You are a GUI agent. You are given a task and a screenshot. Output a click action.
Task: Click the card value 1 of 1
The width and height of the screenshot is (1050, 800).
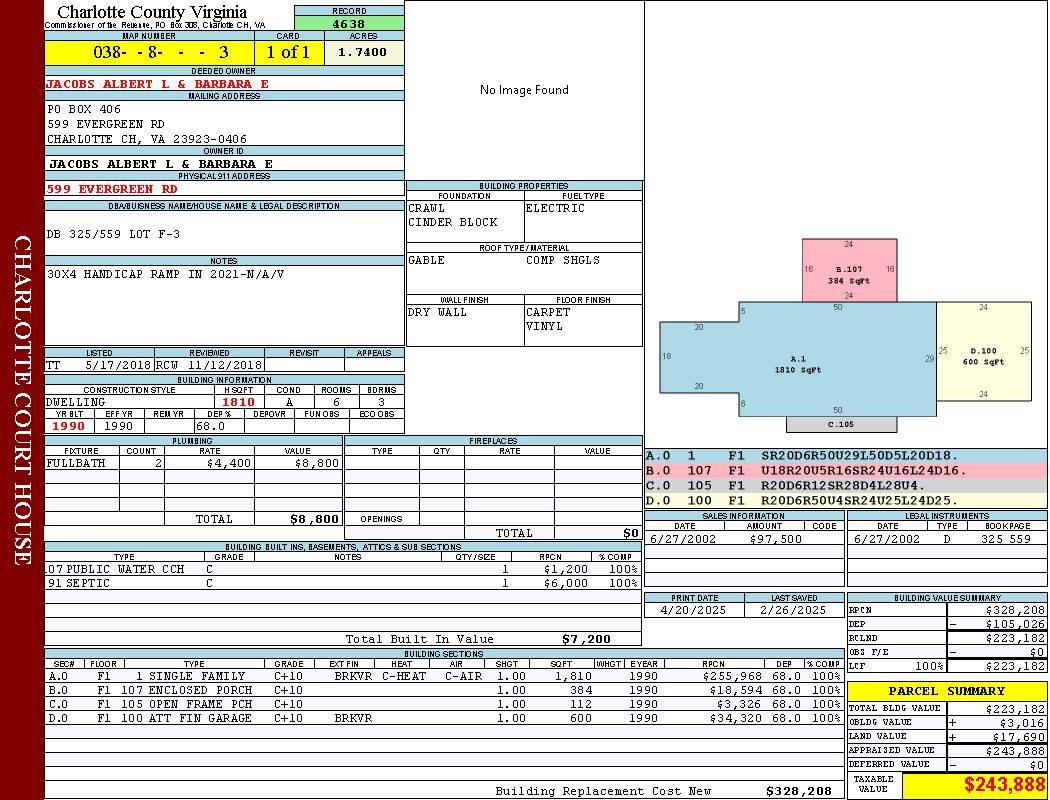(289, 52)
